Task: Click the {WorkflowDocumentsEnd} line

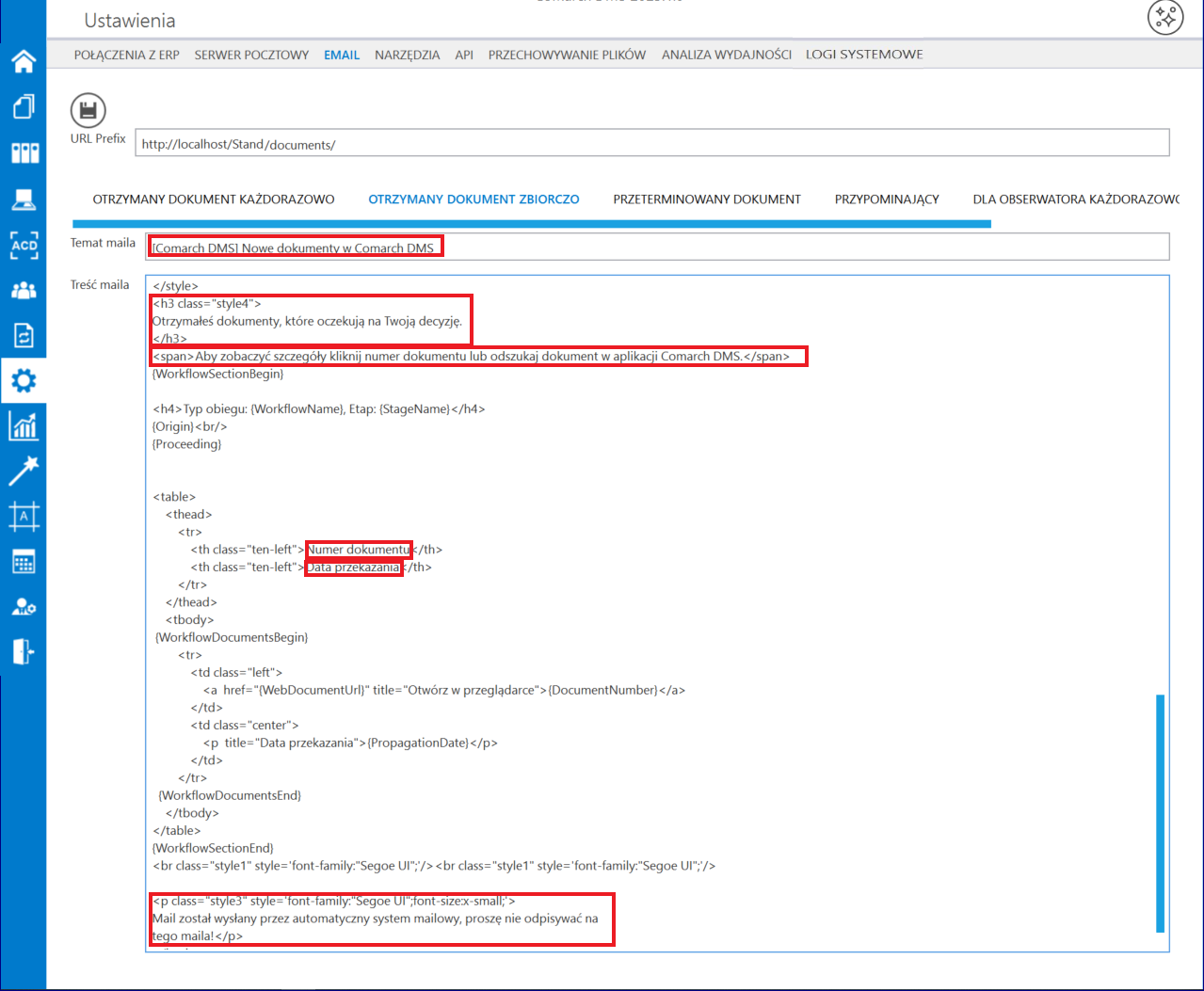Action: coord(230,795)
